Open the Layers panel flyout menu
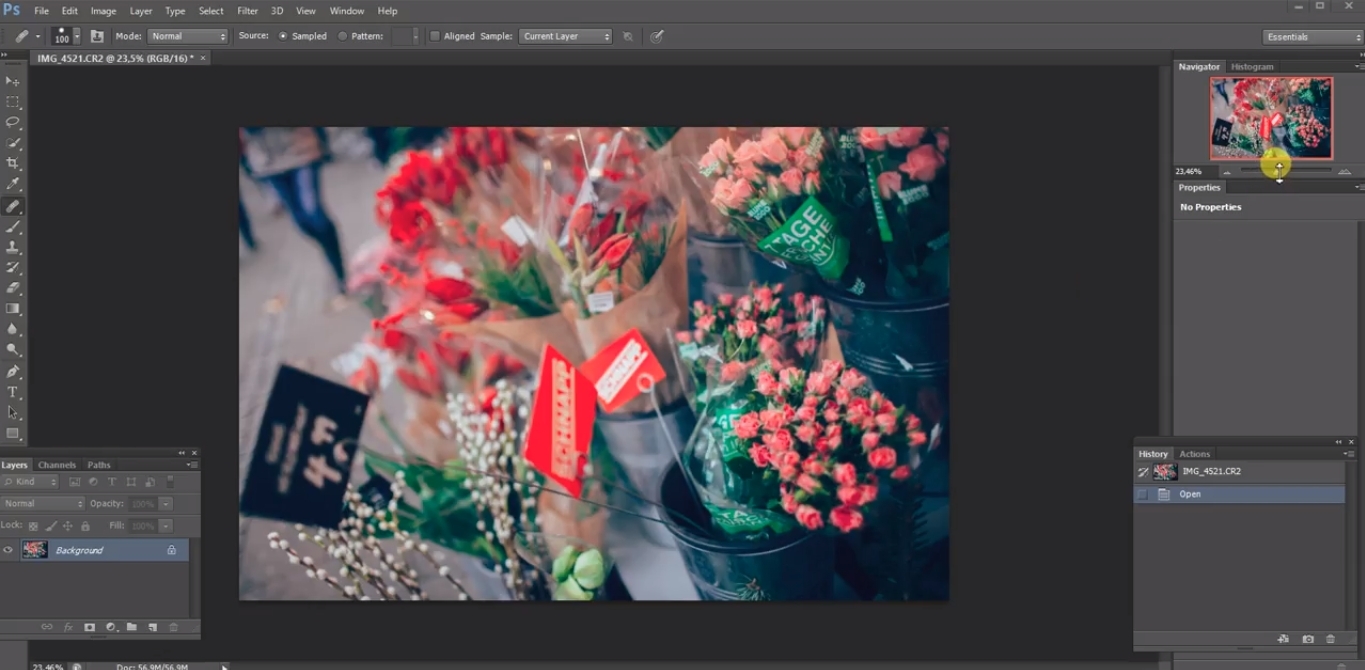 coord(192,465)
